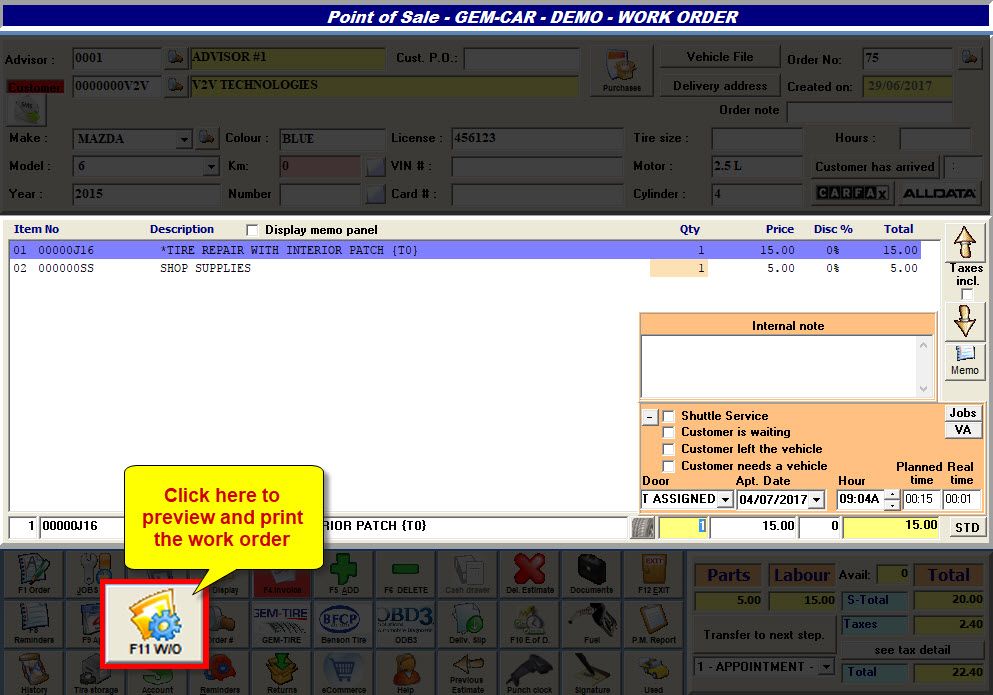View the customer History
Screen dimensions: 993x695
click(34, 673)
